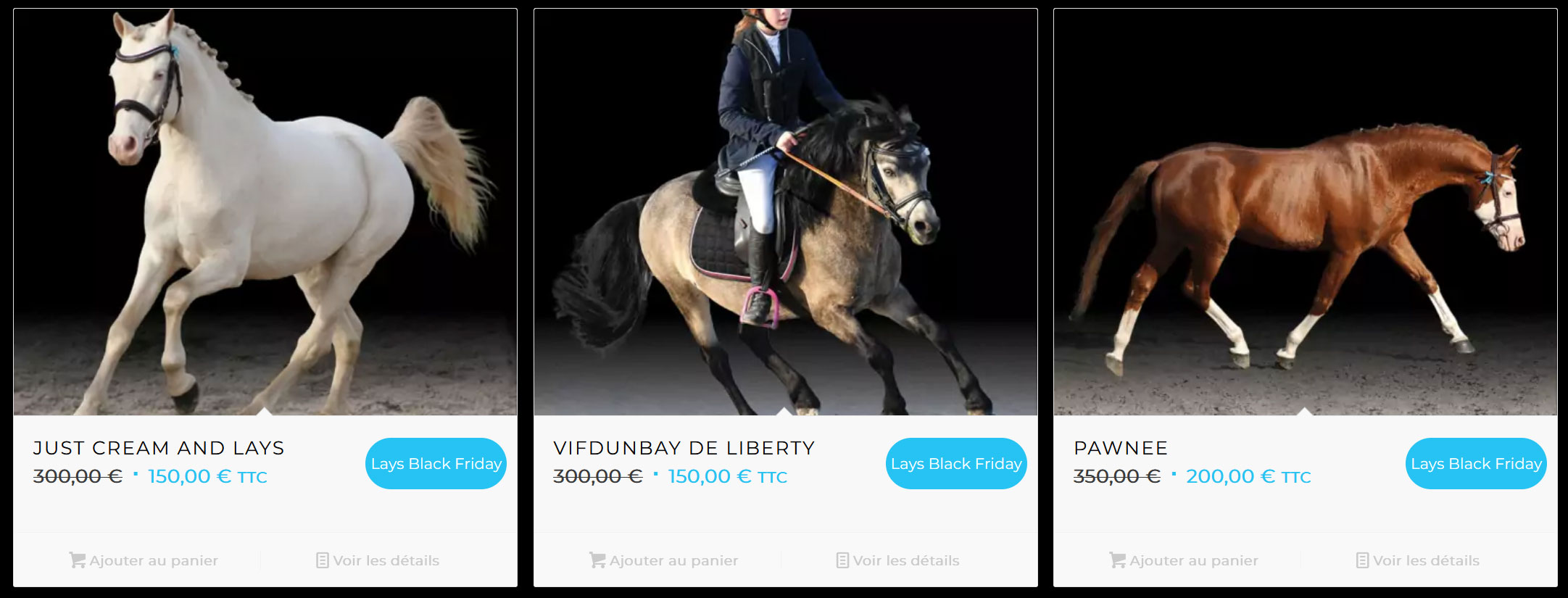Open the JUST CREAM AND LAYS title link

click(159, 448)
